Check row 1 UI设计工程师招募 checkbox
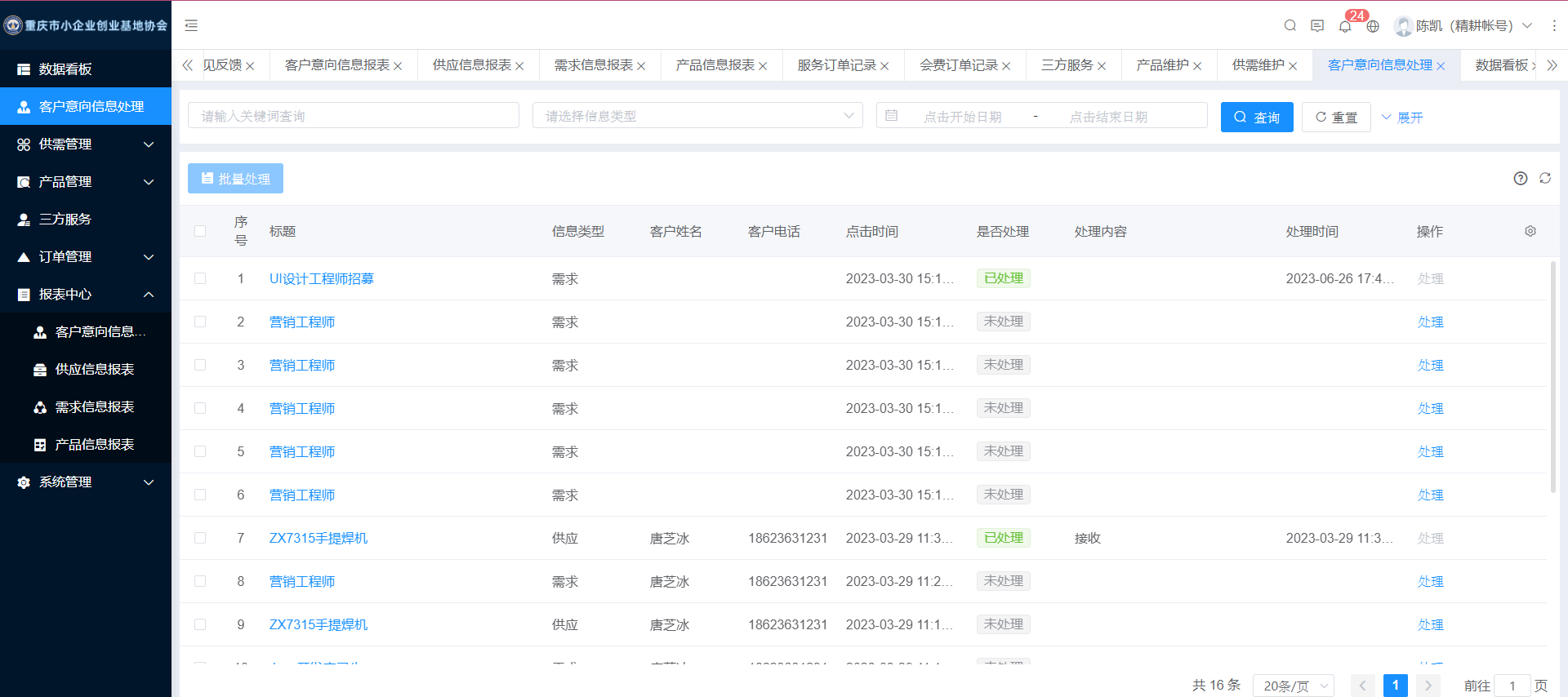The width and height of the screenshot is (1568, 697). [x=200, y=278]
